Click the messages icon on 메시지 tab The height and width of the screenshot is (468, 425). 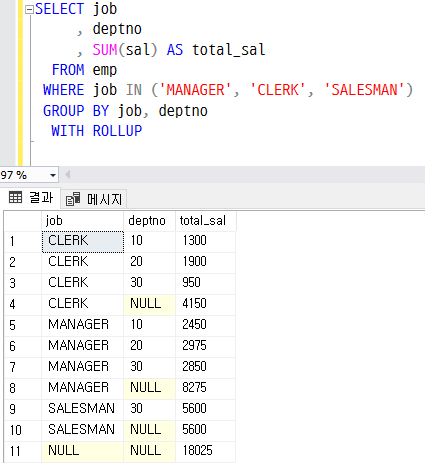pos(73,199)
